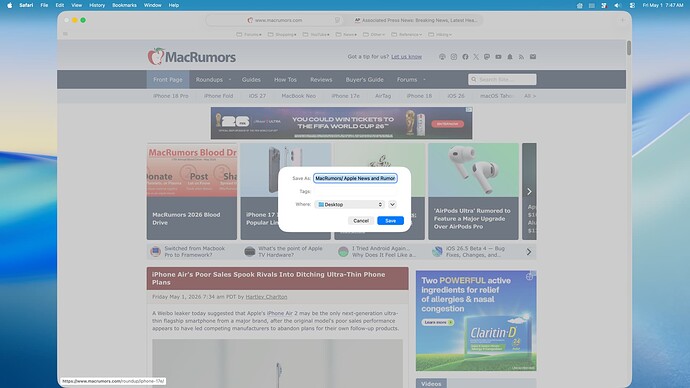The image size is (690, 388).
Task: Open the MacBook Neo roundup link
Action: pyautogui.click(x=298, y=96)
